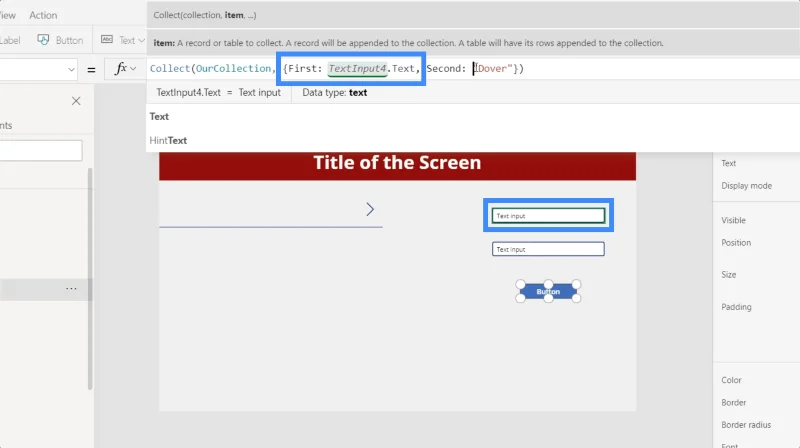Click the "Dover" string in formula

click(493, 68)
